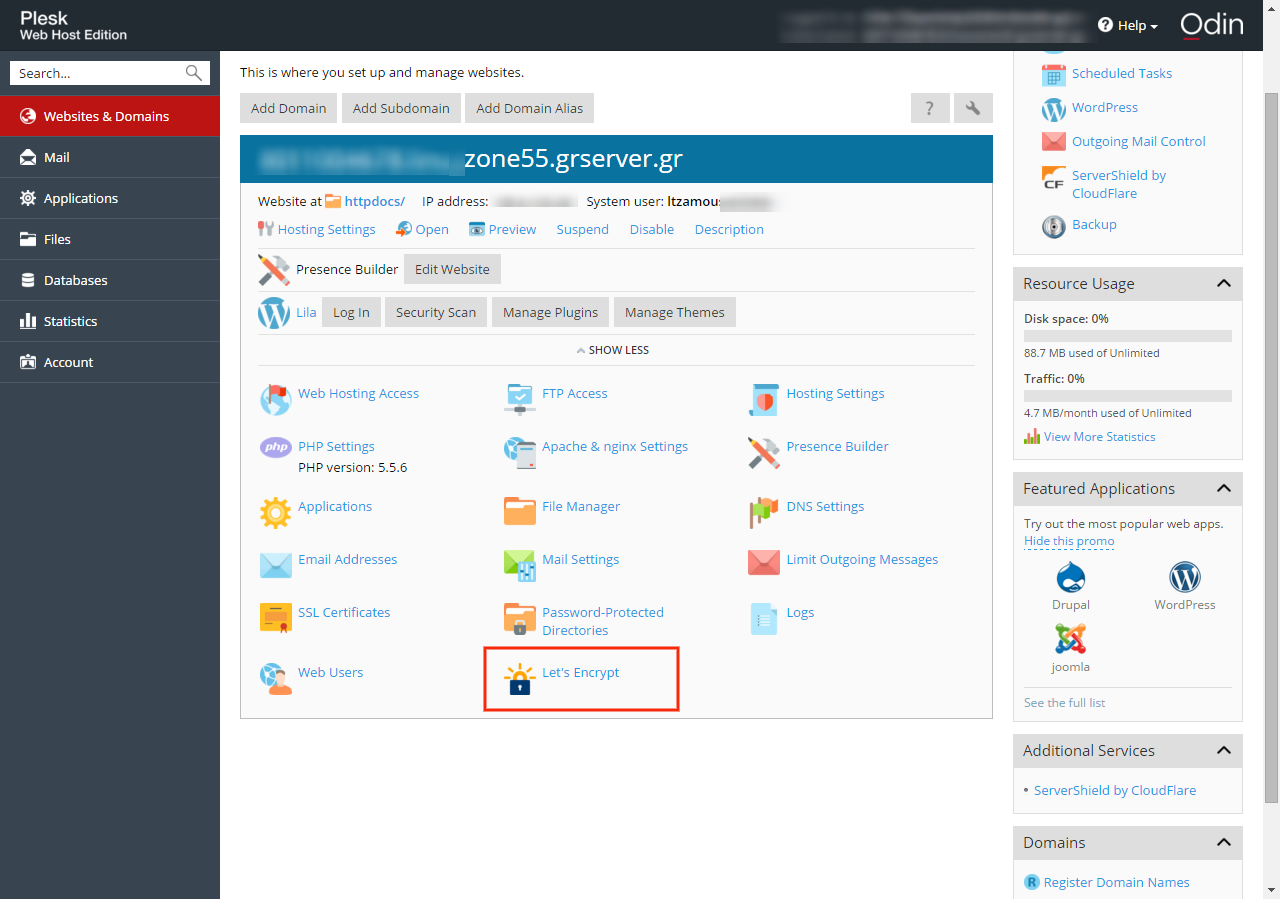Click the Outgoing Mail Control envelope icon
Screen dimensions: 1280x899
point(1054,142)
